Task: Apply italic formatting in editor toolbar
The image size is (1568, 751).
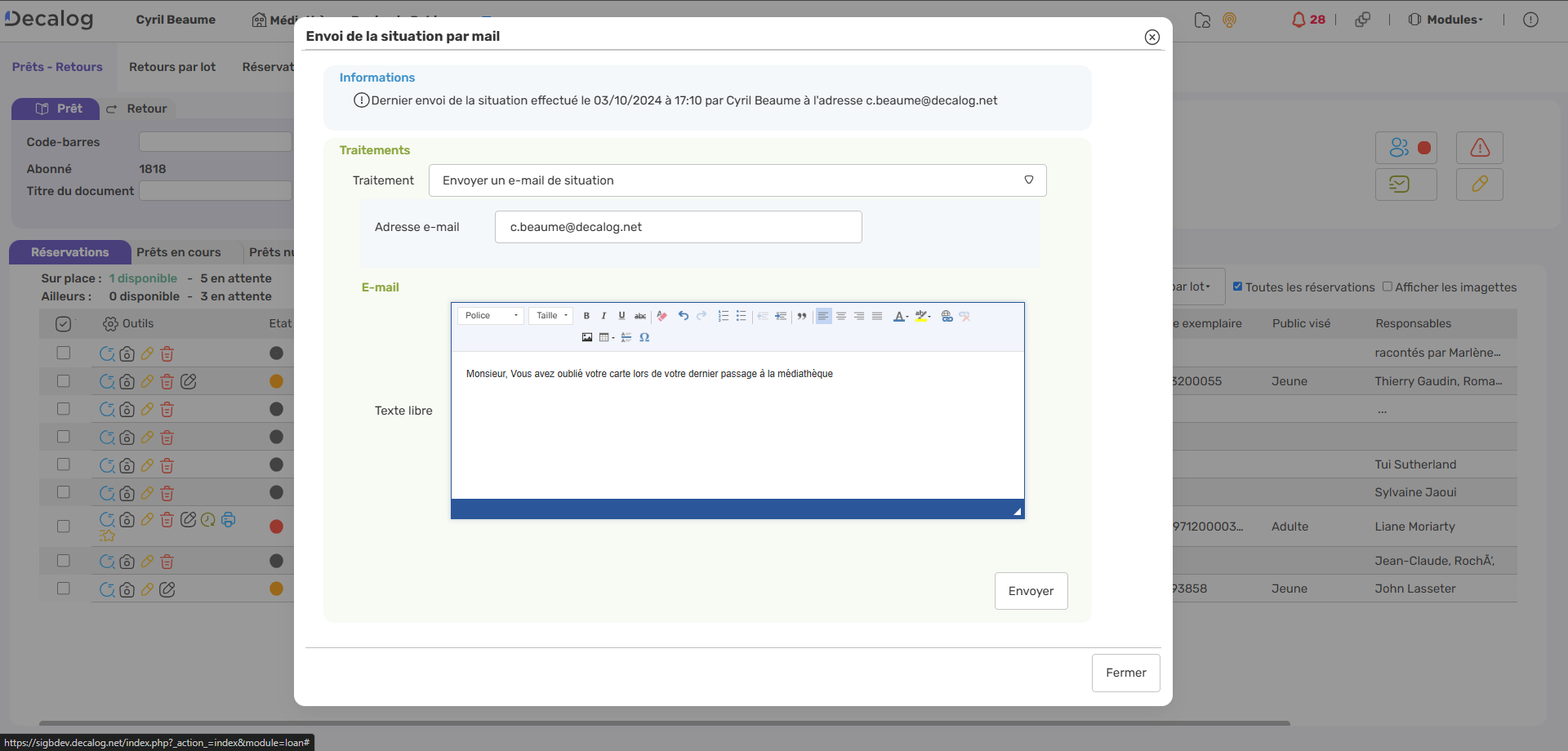Action: 604,316
